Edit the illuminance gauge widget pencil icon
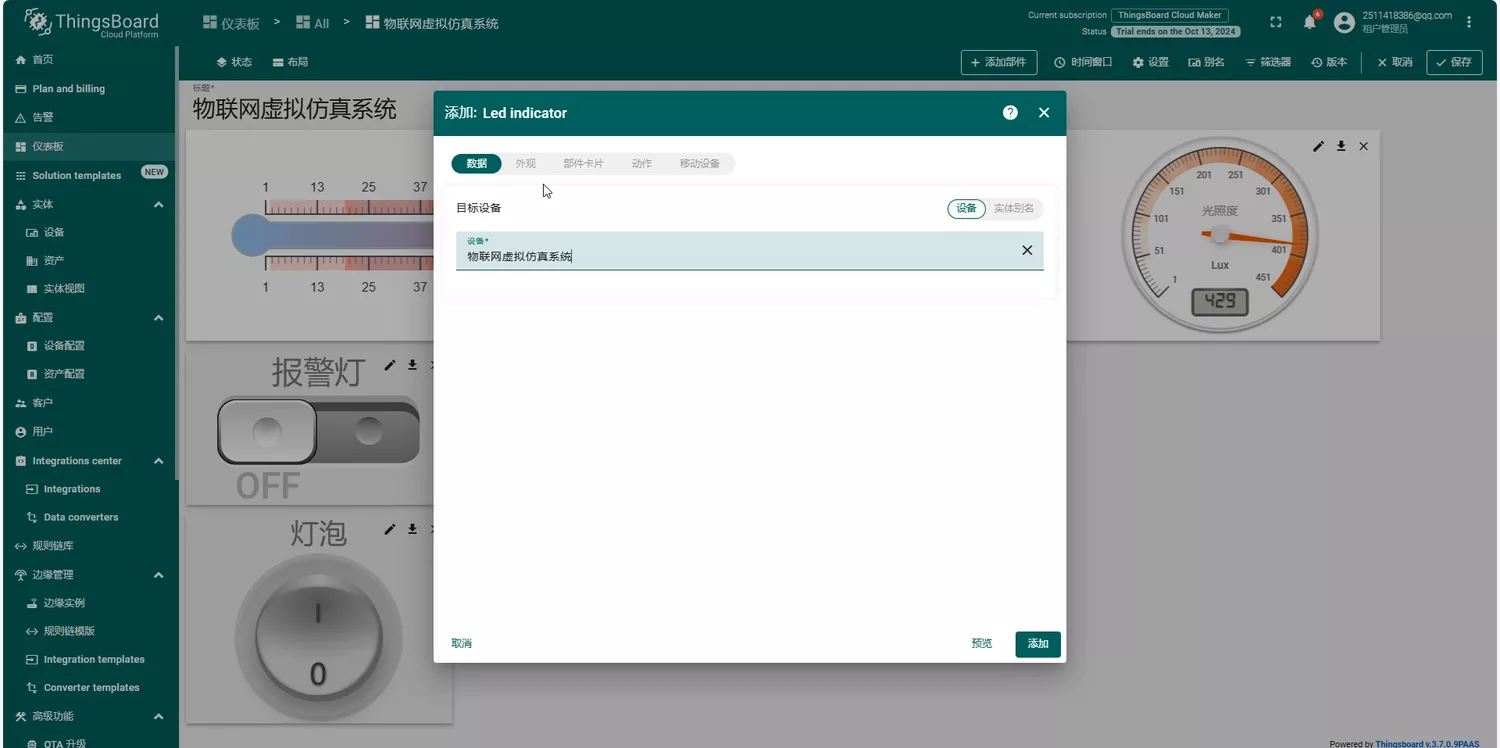 pos(1318,146)
